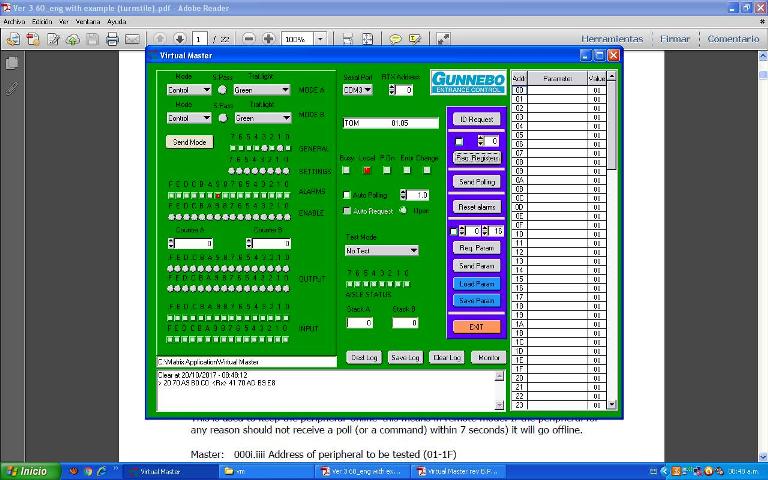Click the Stack A value field
Image resolution: width=768 pixels, height=480 pixels.
click(x=360, y=323)
